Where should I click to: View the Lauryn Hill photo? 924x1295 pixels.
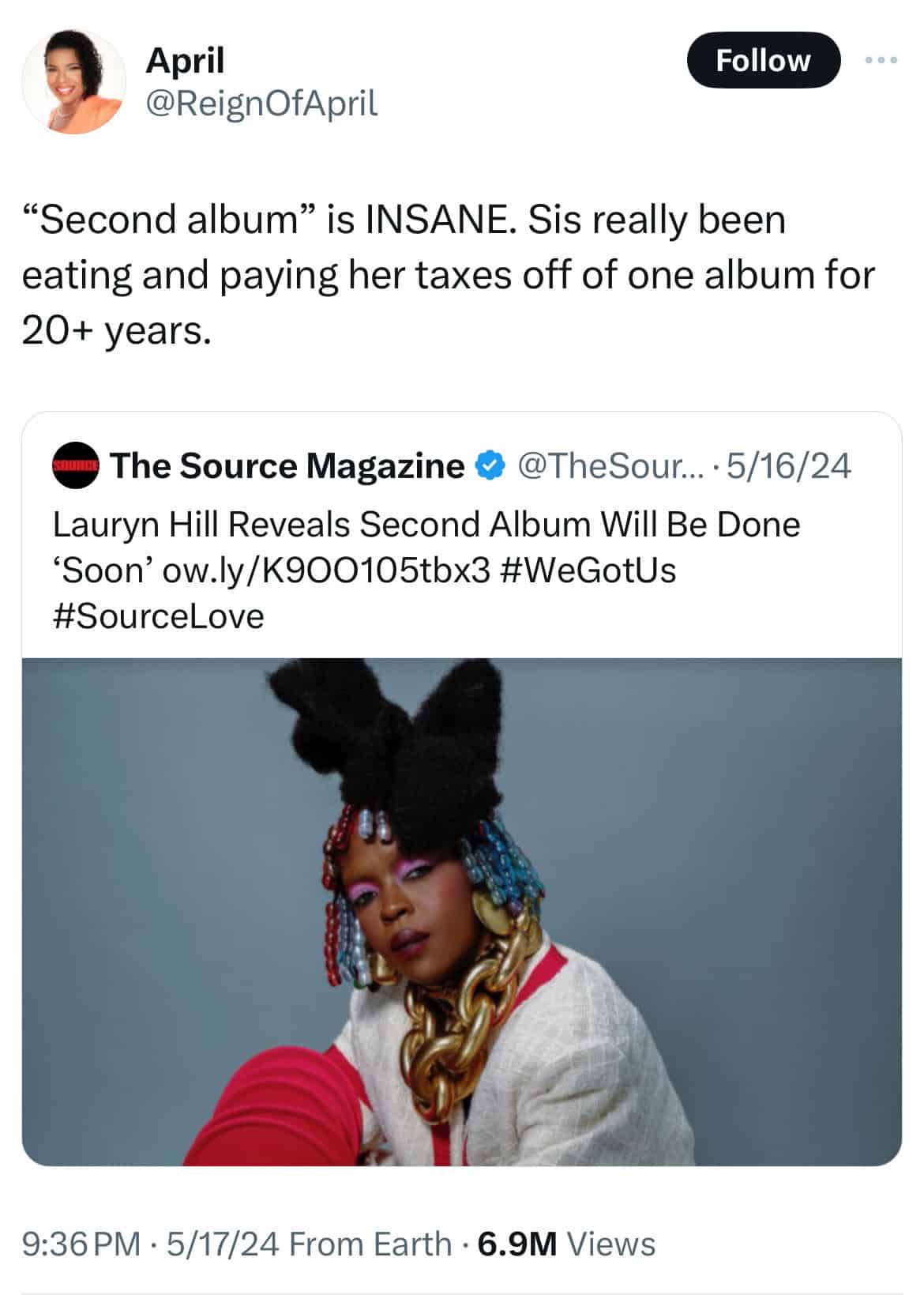pyautogui.click(x=462, y=912)
